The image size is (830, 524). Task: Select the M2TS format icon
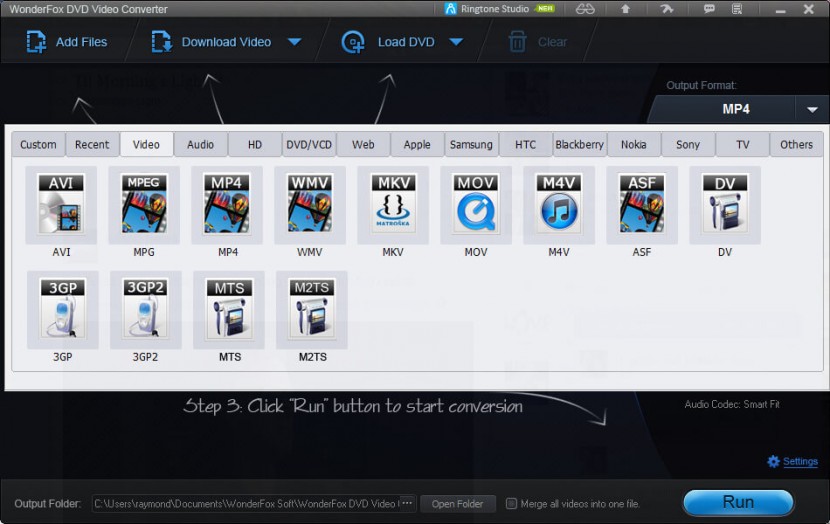312,310
